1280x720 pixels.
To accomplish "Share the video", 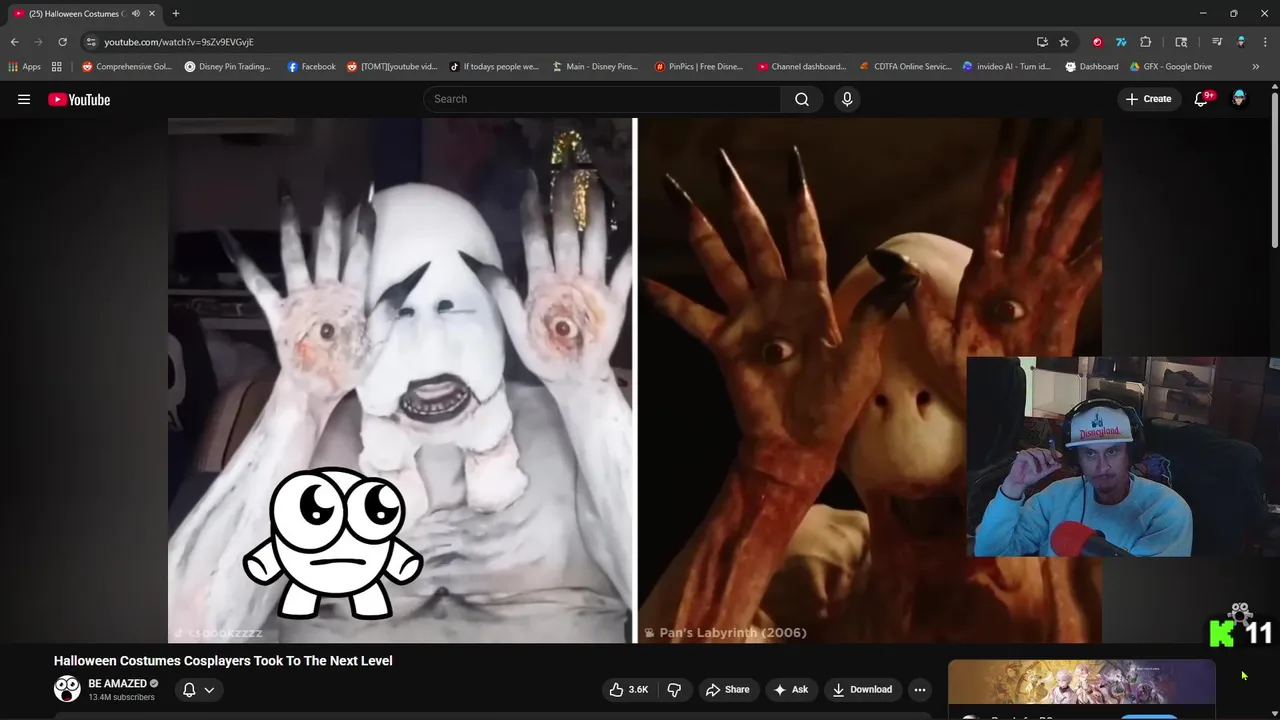I will pos(727,689).
